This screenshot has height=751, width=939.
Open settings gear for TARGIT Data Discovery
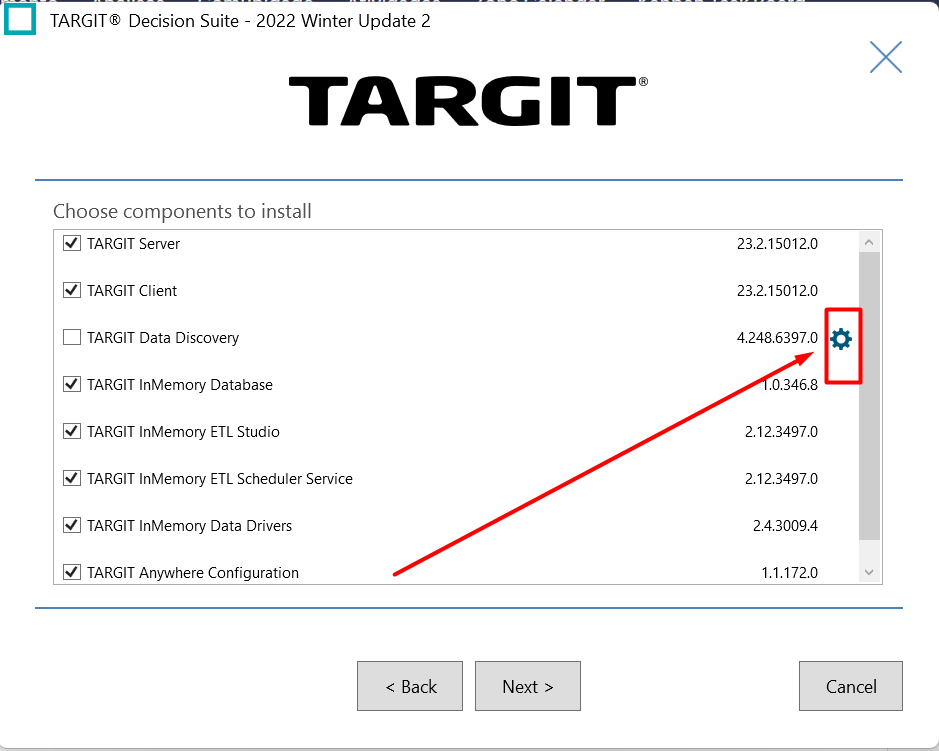pyautogui.click(x=841, y=339)
